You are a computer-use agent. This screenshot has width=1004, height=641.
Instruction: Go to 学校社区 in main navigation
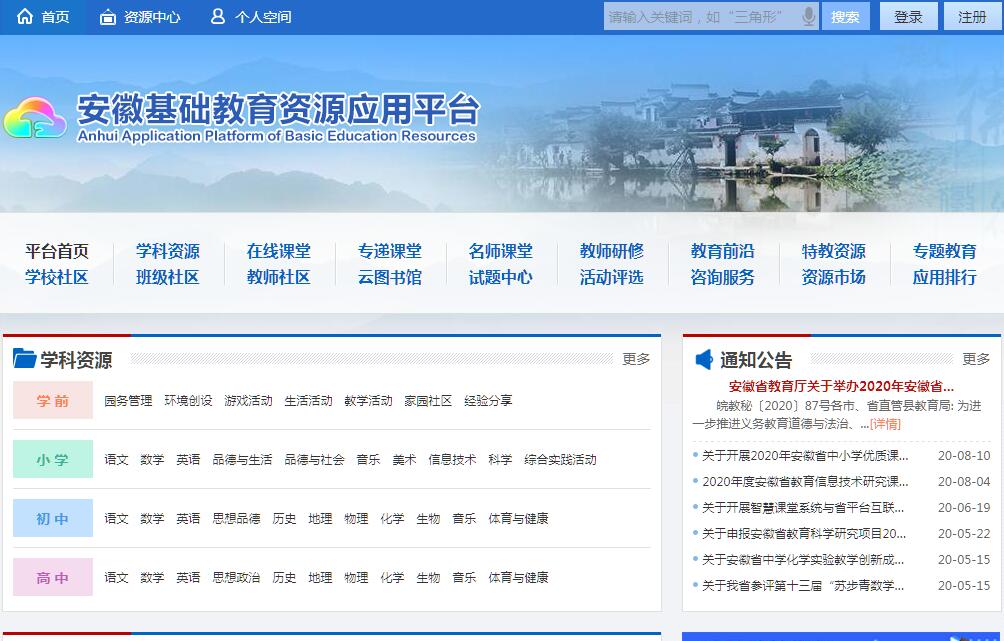point(57,277)
